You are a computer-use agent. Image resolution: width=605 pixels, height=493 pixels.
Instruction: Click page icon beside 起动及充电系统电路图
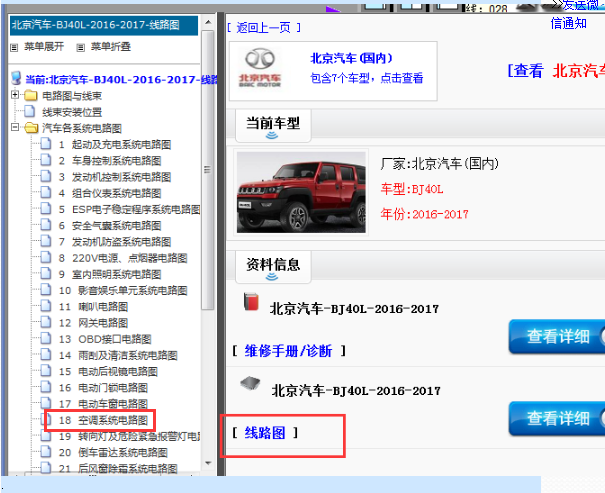(46, 144)
